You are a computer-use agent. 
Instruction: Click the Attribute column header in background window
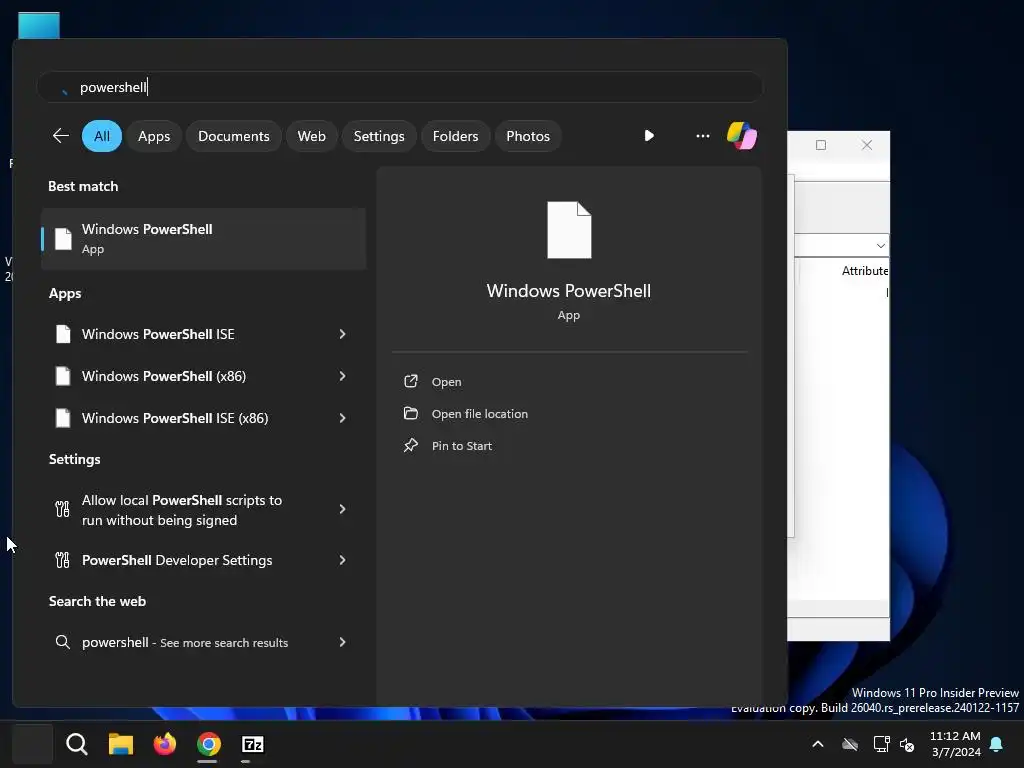pos(865,270)
